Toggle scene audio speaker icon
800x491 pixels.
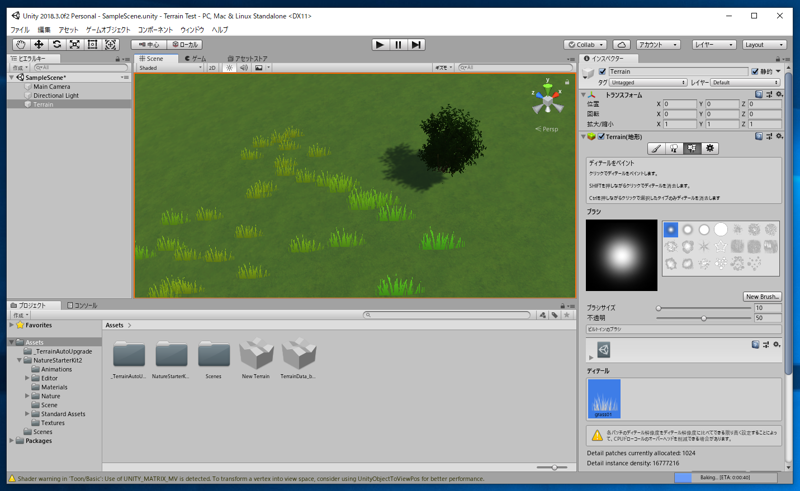244,67
